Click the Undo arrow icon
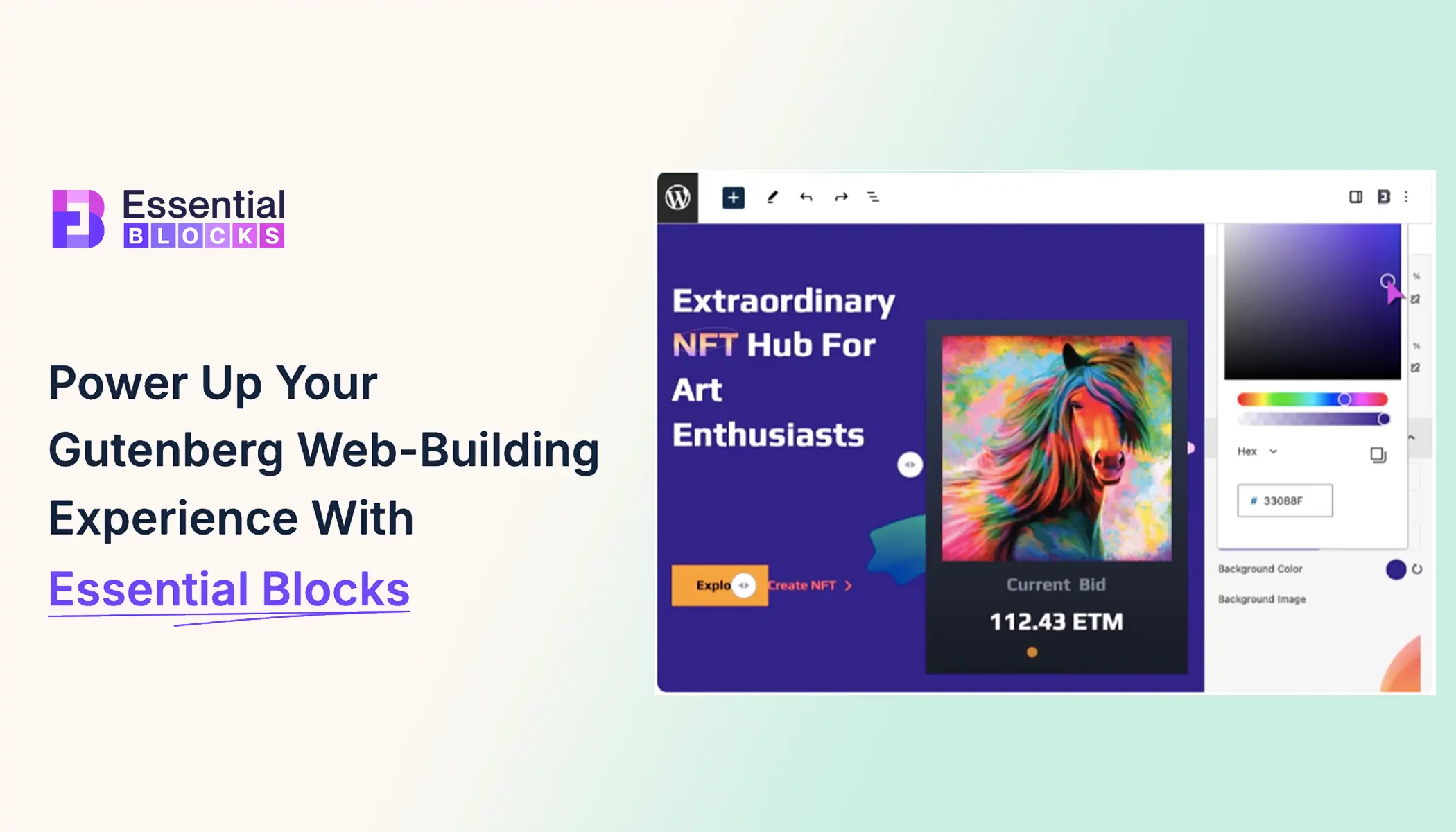 click(805, 197)
